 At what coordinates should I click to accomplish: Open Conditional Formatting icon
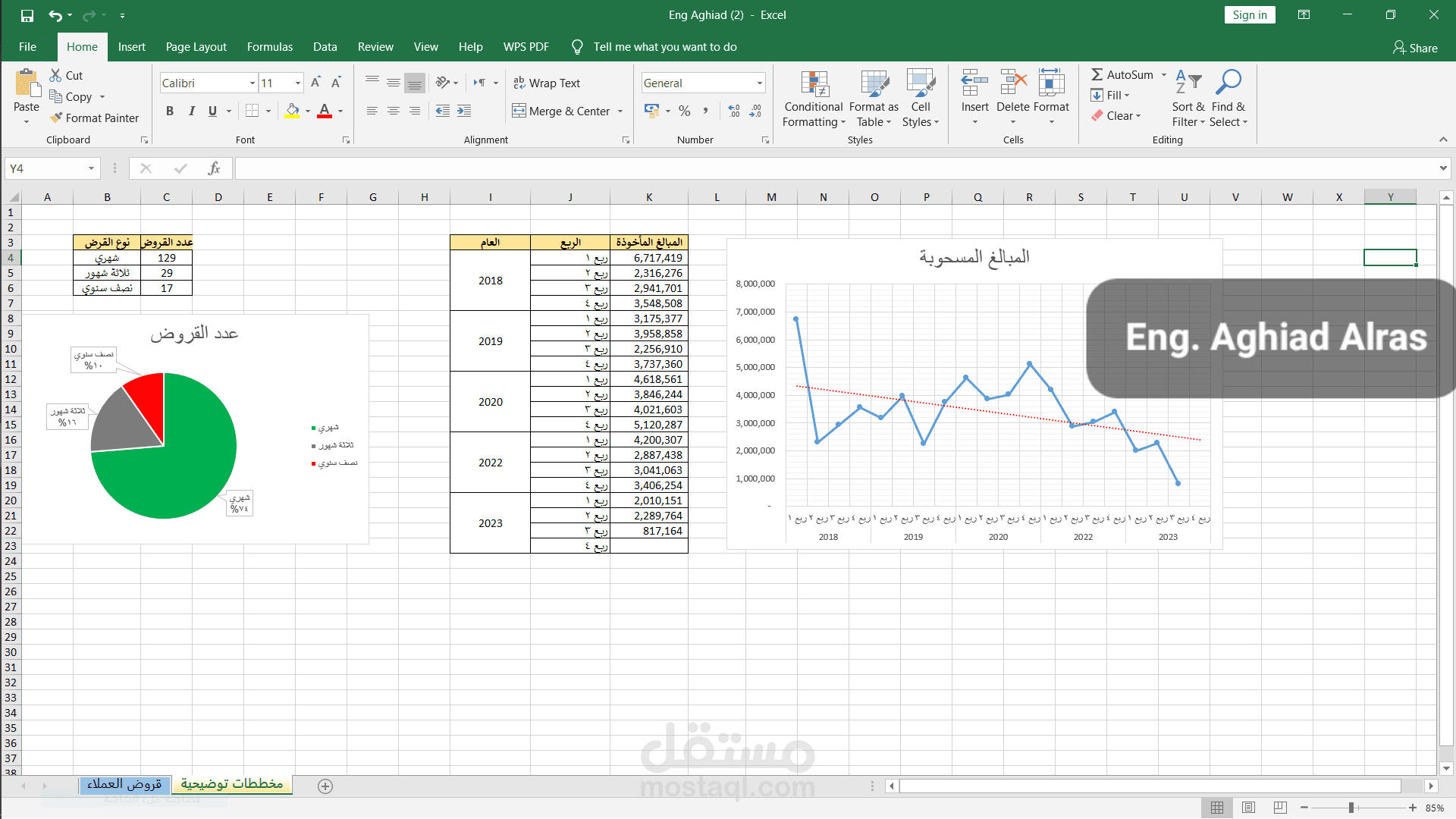[x=814, y=85]
